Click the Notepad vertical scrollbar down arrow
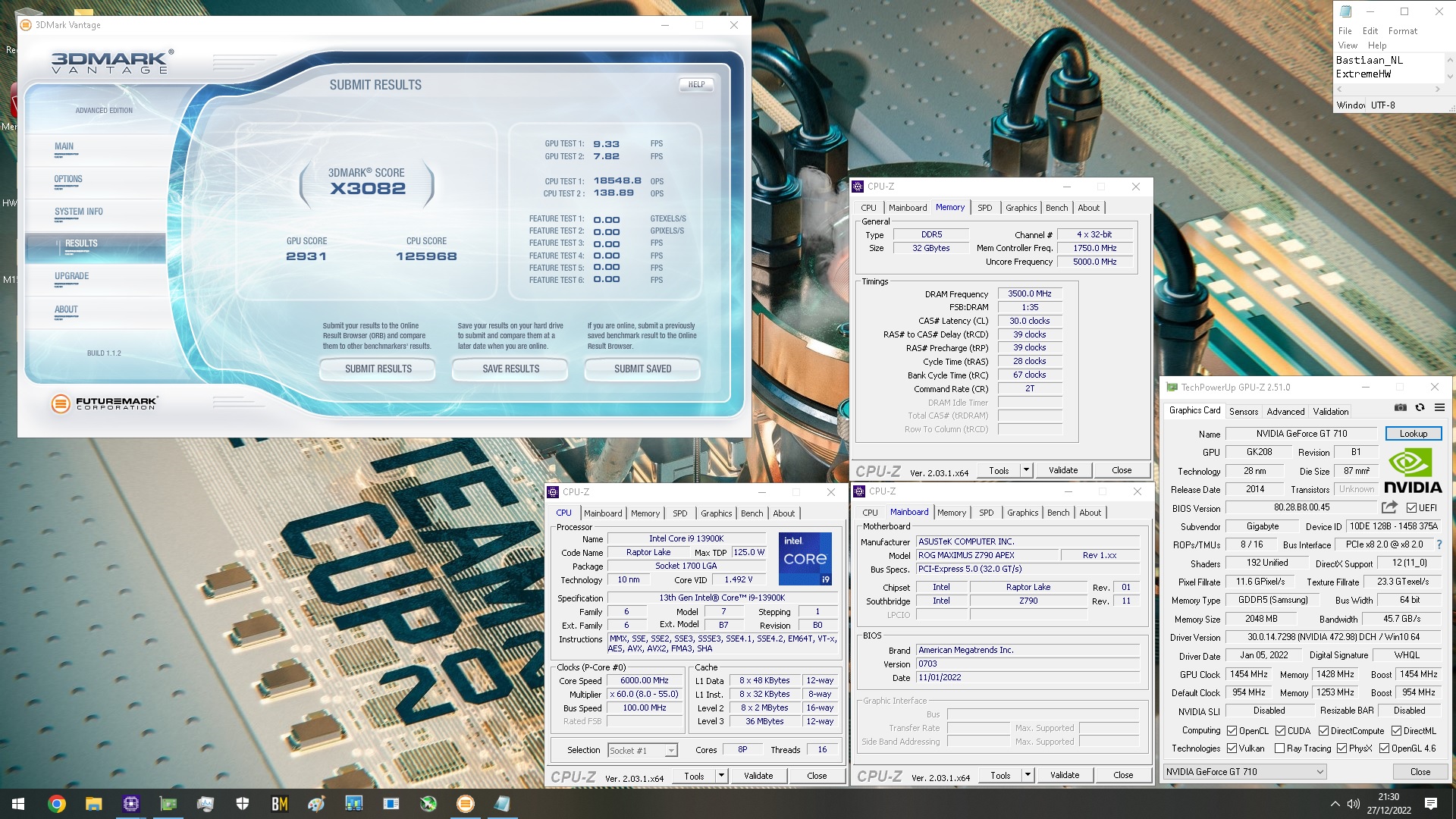The image size is (1456, 819). [1450, 77]
